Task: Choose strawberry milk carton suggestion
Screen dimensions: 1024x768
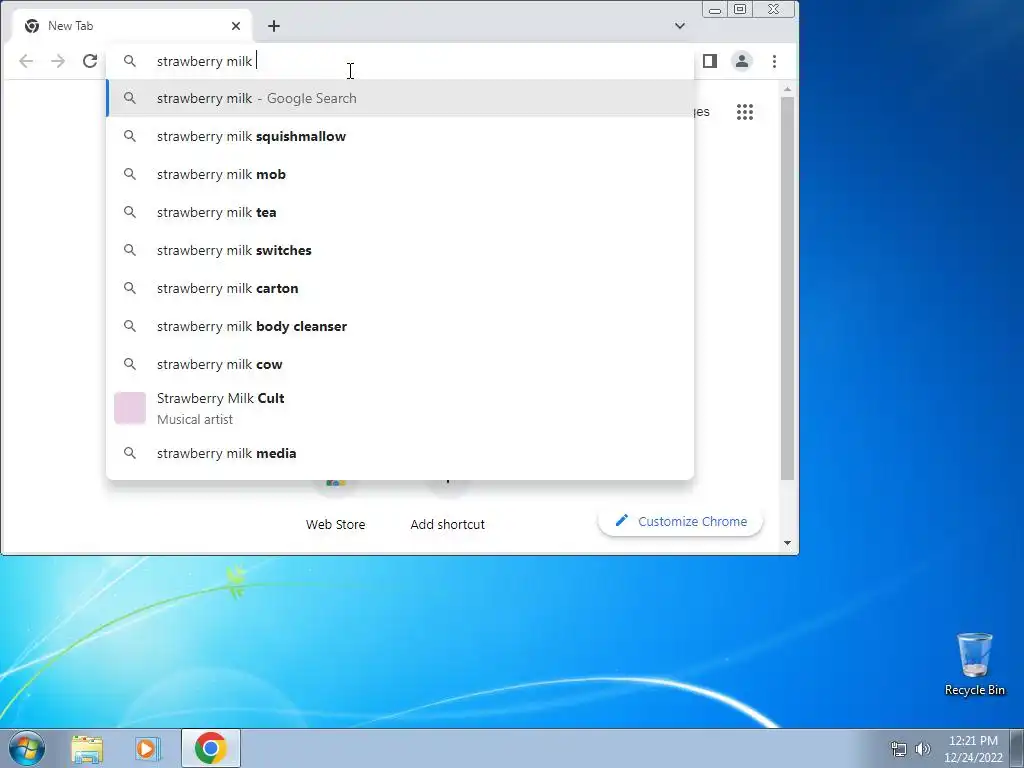Action: point(400,288)
